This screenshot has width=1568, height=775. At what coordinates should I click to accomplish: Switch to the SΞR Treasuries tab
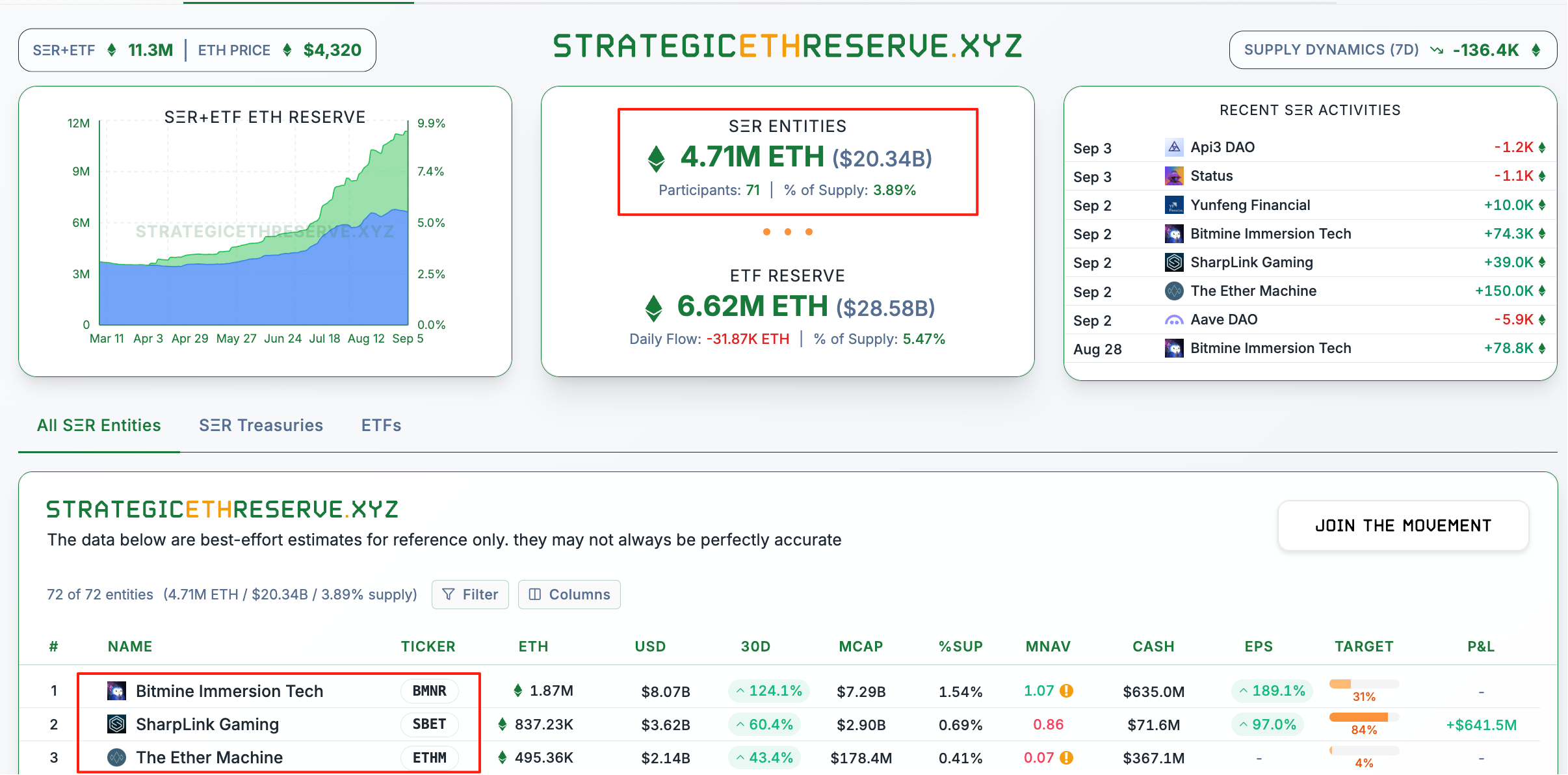(x=261, y=425)
